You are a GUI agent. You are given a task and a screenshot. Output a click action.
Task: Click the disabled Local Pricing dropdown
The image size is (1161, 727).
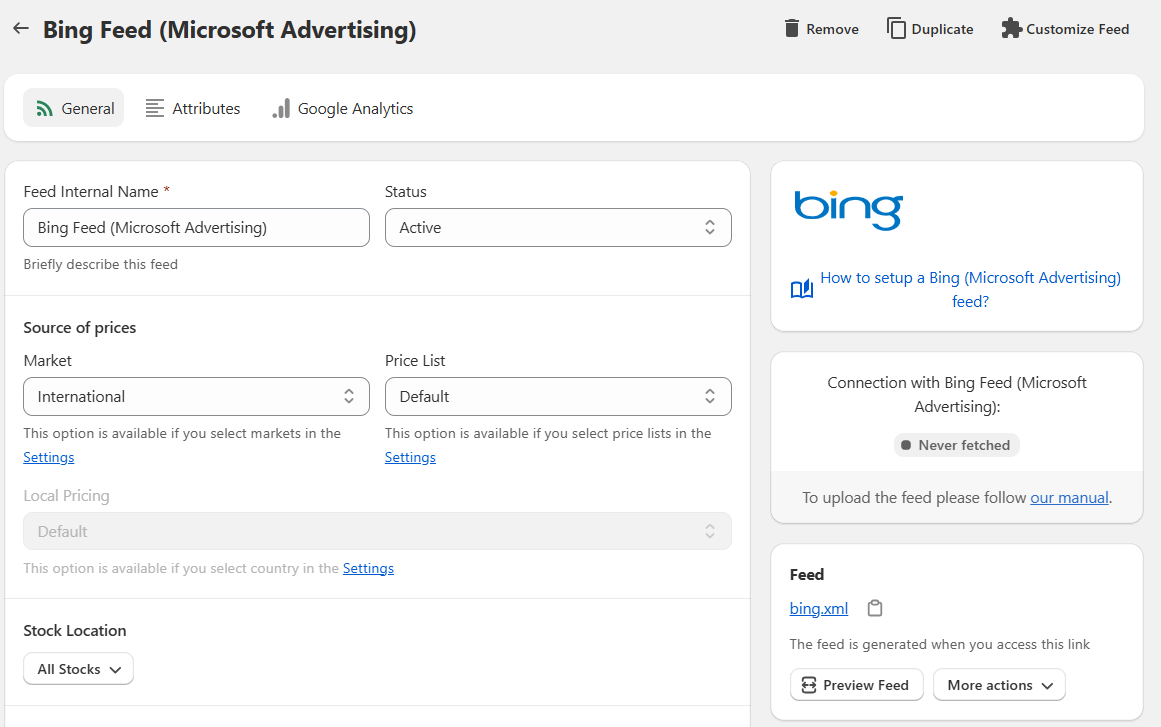click(x=377, y=531)
